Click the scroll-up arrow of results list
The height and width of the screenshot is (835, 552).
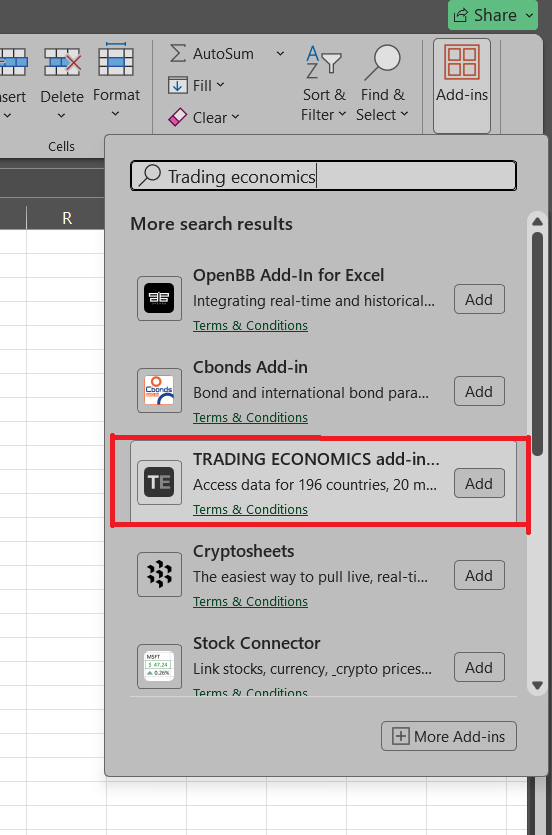(537, 221)
